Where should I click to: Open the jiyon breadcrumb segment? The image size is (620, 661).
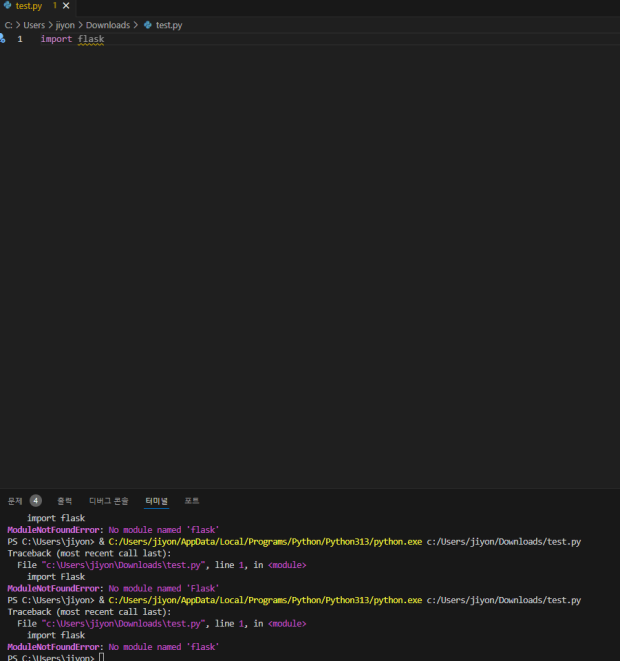click(x=65, y=25)
